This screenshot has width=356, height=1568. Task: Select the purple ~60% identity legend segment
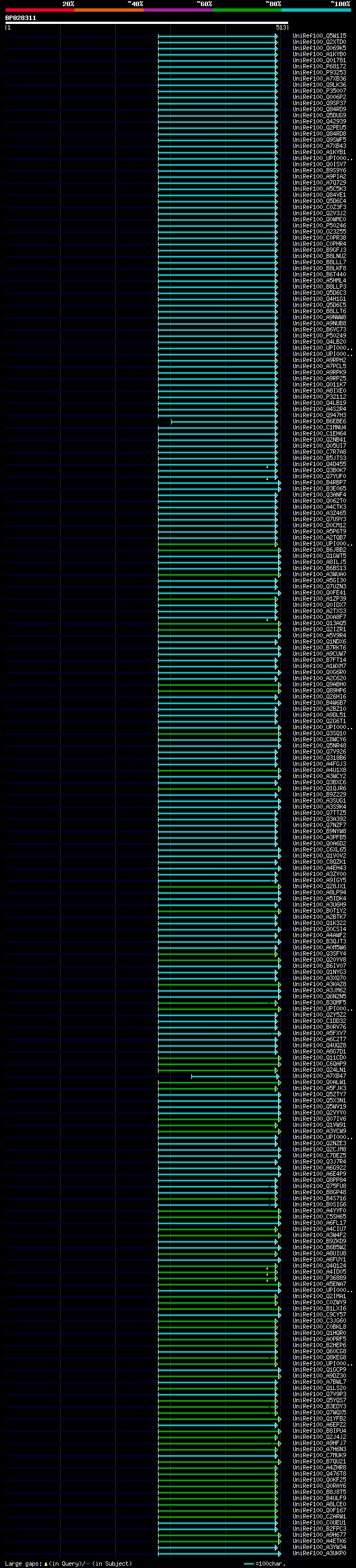[179, 10]
